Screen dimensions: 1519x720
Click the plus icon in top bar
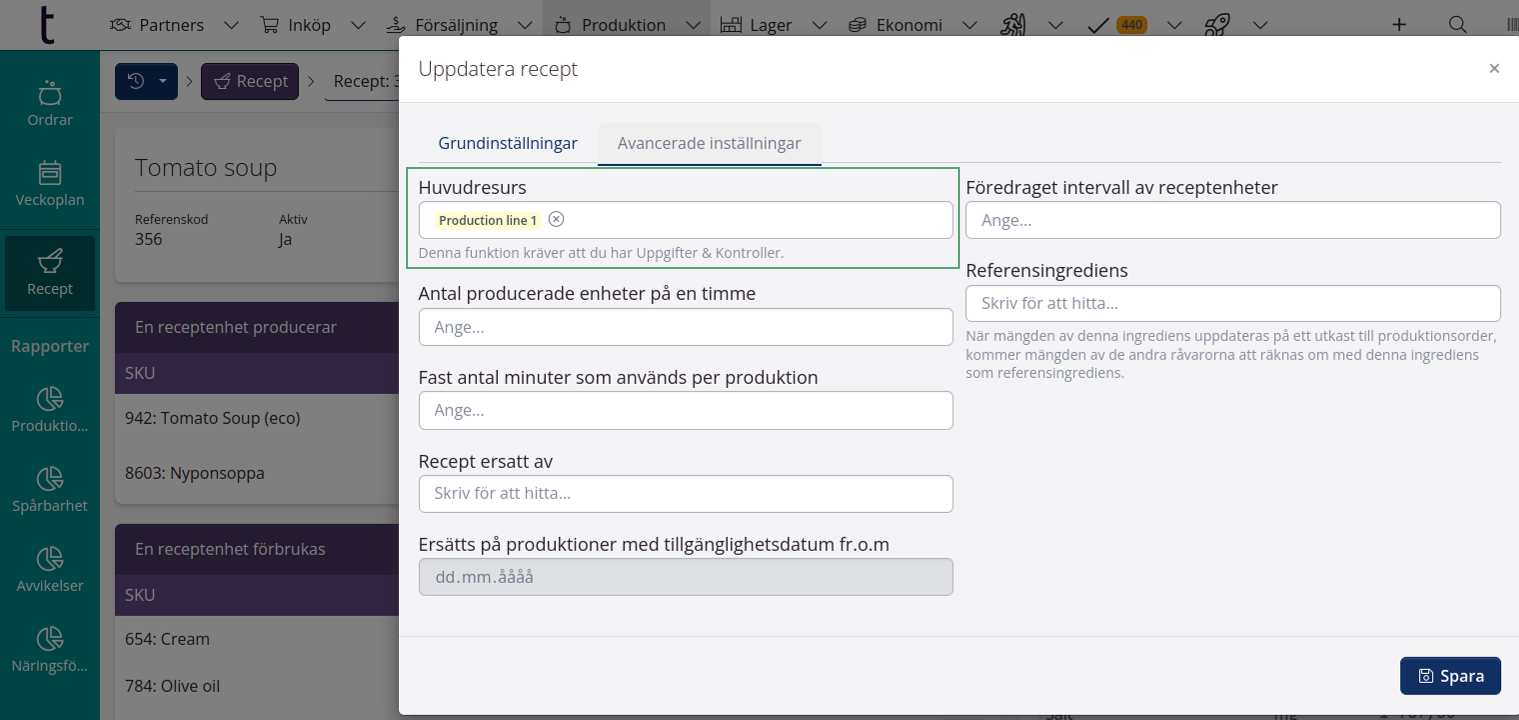[1399, 25]
